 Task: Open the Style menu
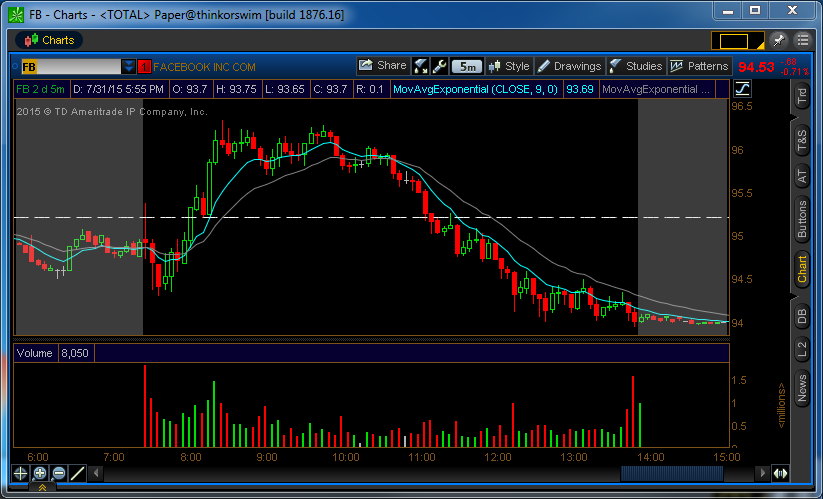point(509,66)
